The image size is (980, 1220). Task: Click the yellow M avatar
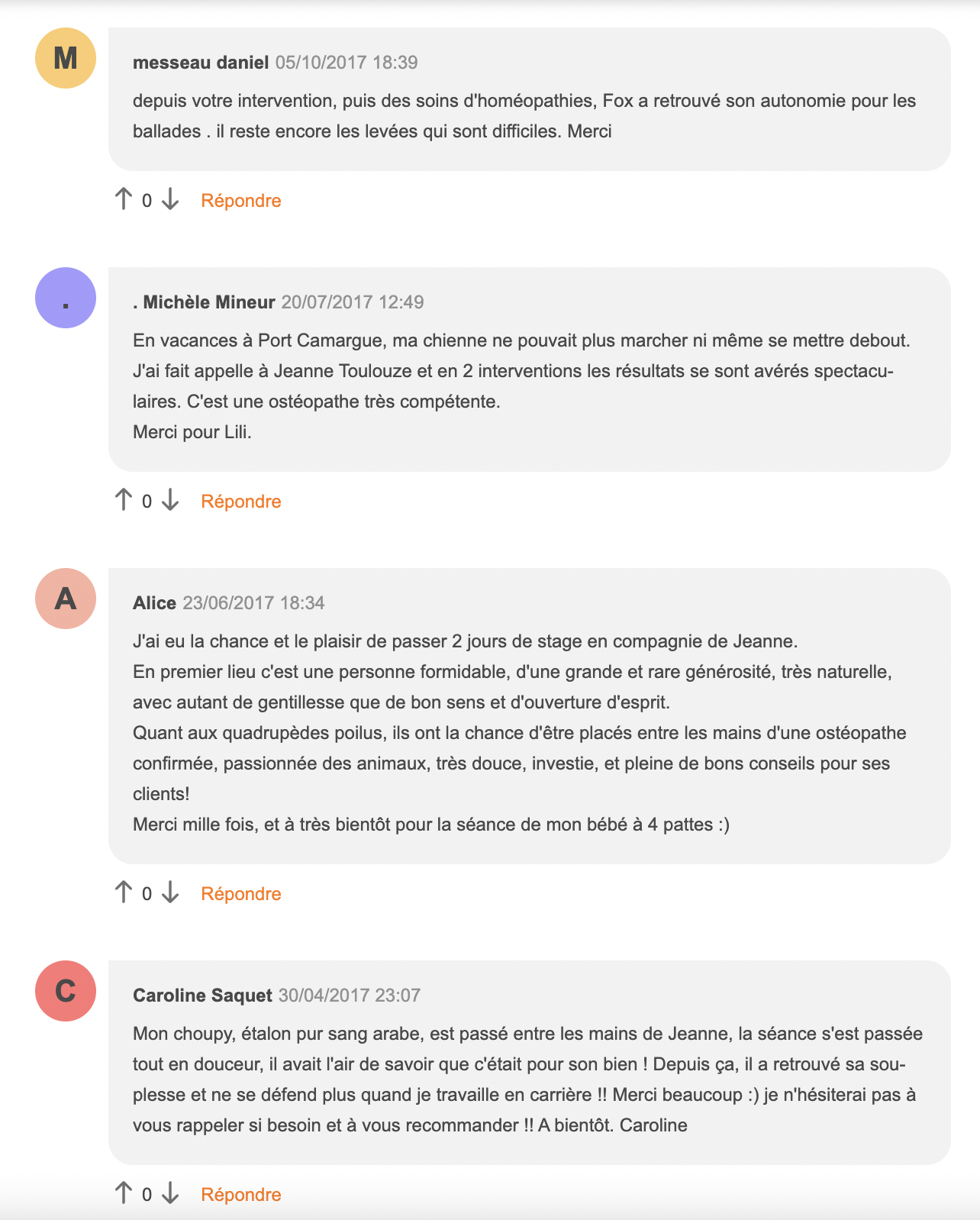[x=66, y=58]
